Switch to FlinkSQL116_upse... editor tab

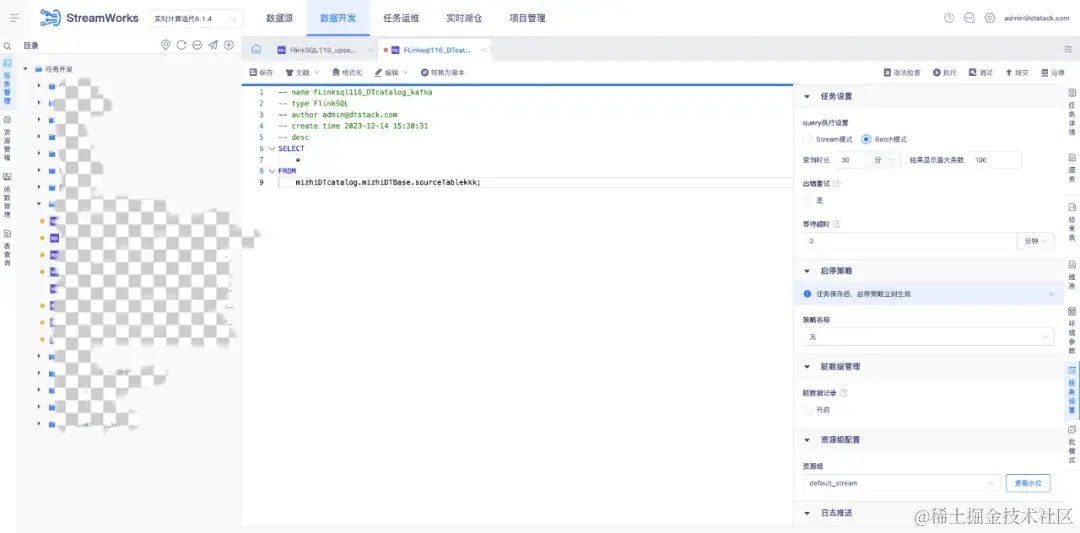point(323,50)
